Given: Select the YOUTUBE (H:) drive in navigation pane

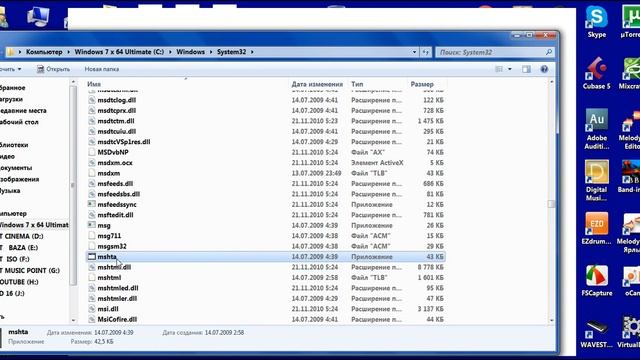Looking at the screenshot, I should (19, 282).
